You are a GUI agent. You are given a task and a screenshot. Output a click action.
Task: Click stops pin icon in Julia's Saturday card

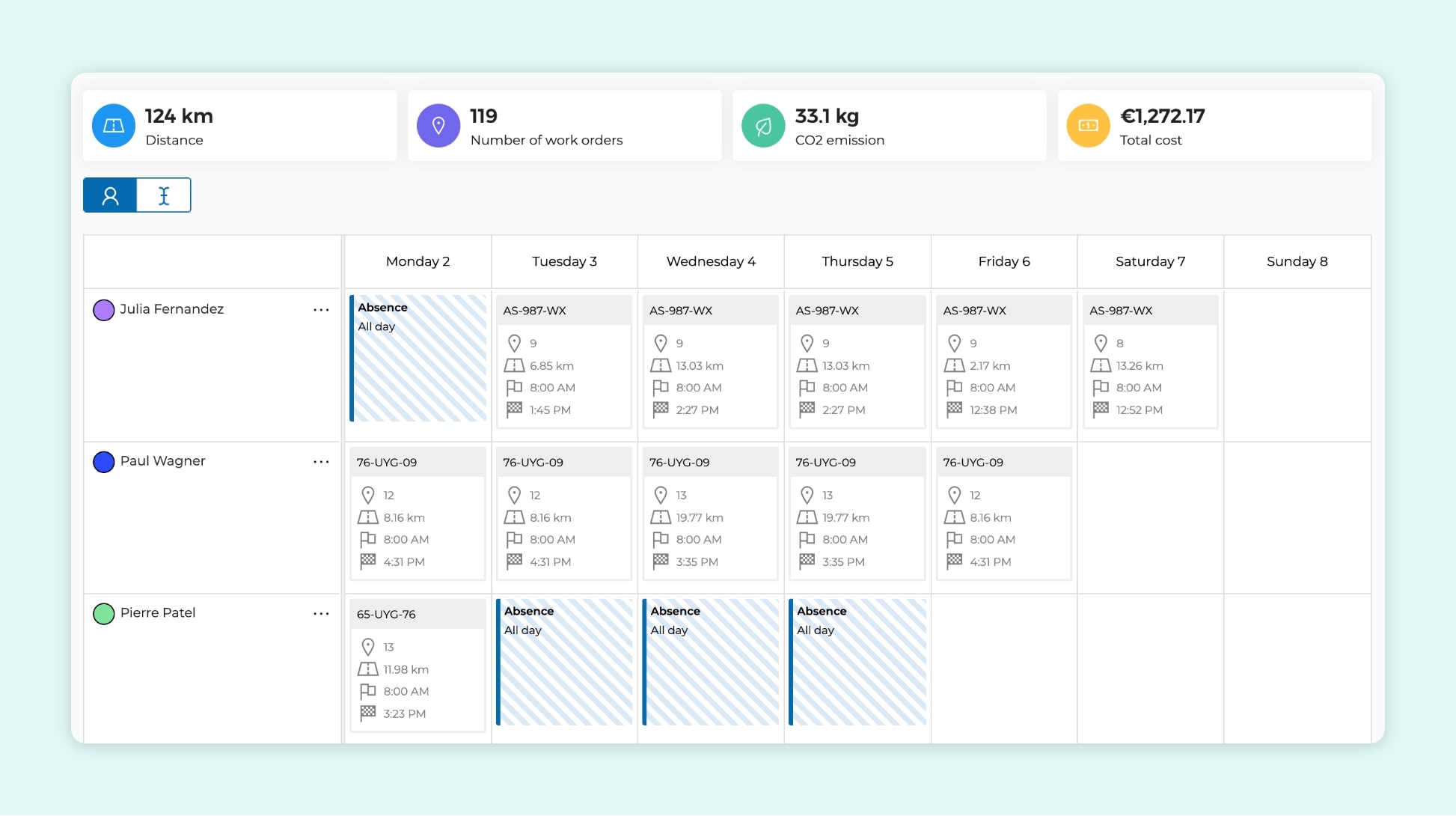(1101, 344)
